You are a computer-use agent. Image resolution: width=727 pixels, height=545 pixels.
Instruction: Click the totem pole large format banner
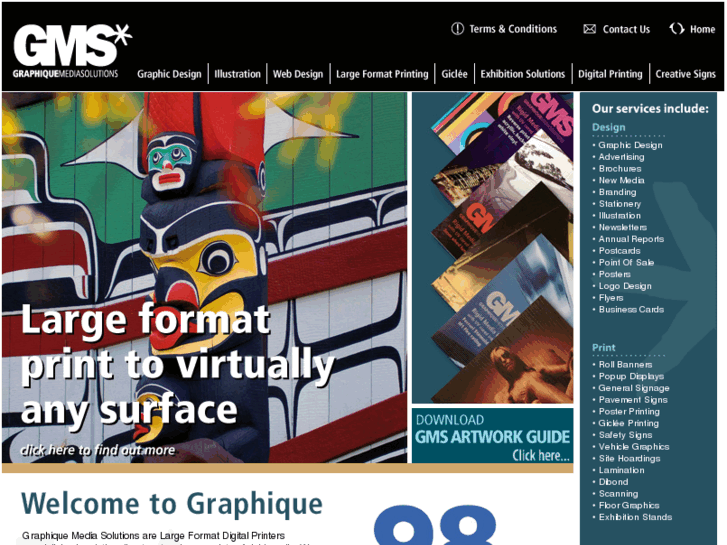pyautogui.click(x=204, y=277)
